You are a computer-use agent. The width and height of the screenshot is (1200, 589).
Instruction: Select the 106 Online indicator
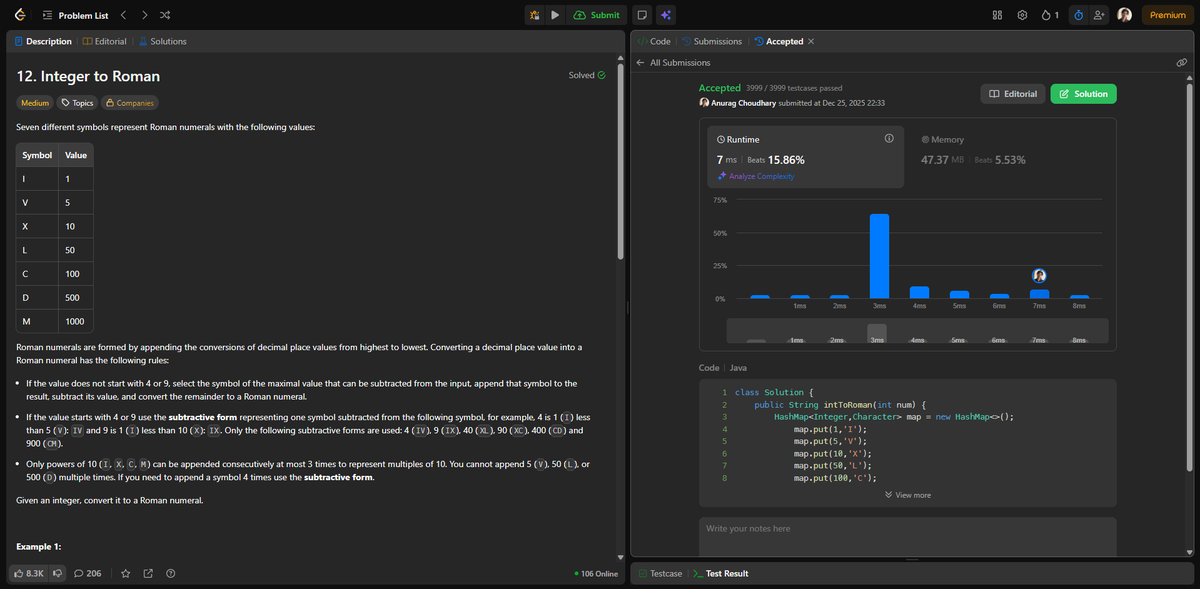(x=597, y=573)
